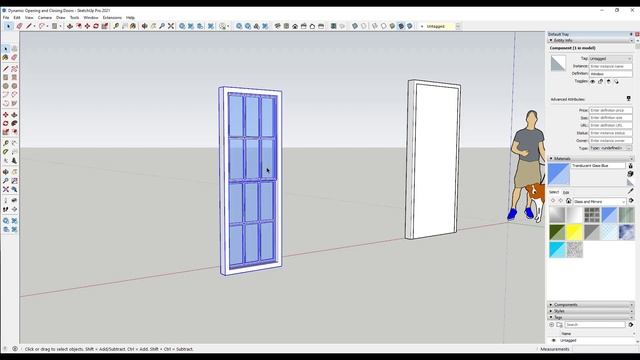Select the Walk tool in left toolbar

pyautogui.click(x=6, y=209)
